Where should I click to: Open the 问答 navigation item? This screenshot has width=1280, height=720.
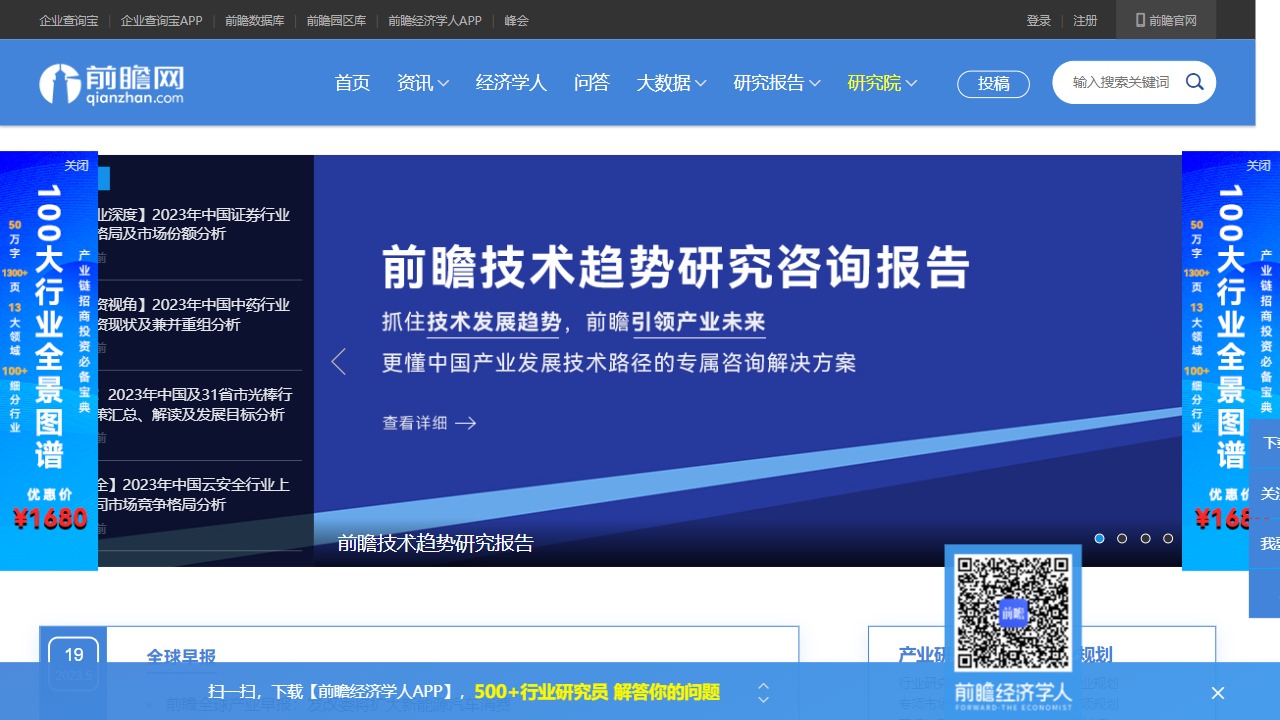click(x=592, y=83)
